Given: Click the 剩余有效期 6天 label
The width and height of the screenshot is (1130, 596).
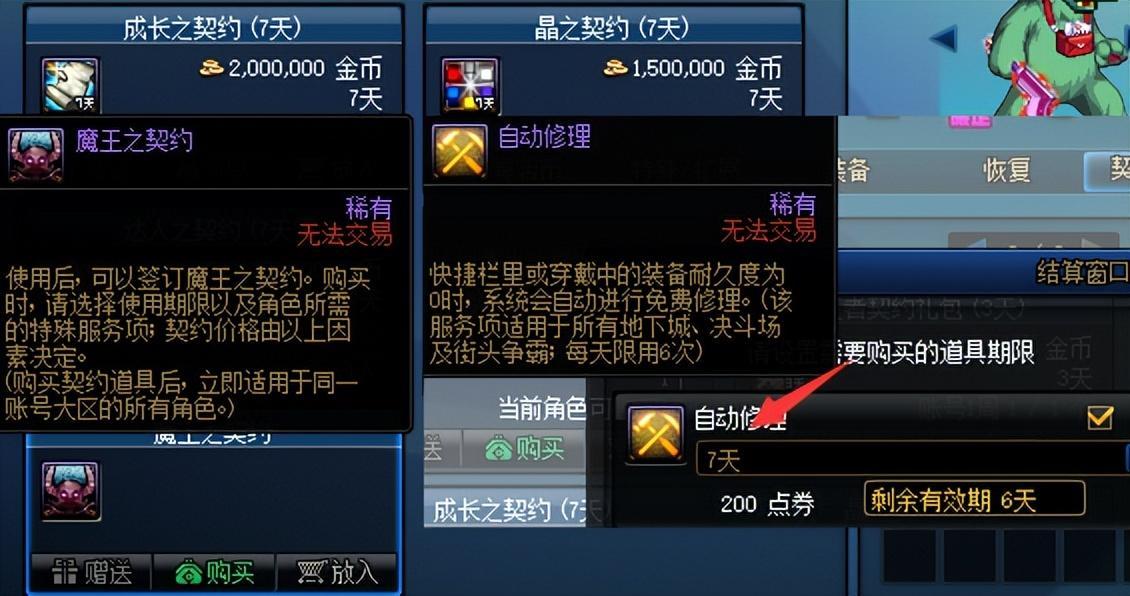Looking at the screenshot, I should pos(974,499).
